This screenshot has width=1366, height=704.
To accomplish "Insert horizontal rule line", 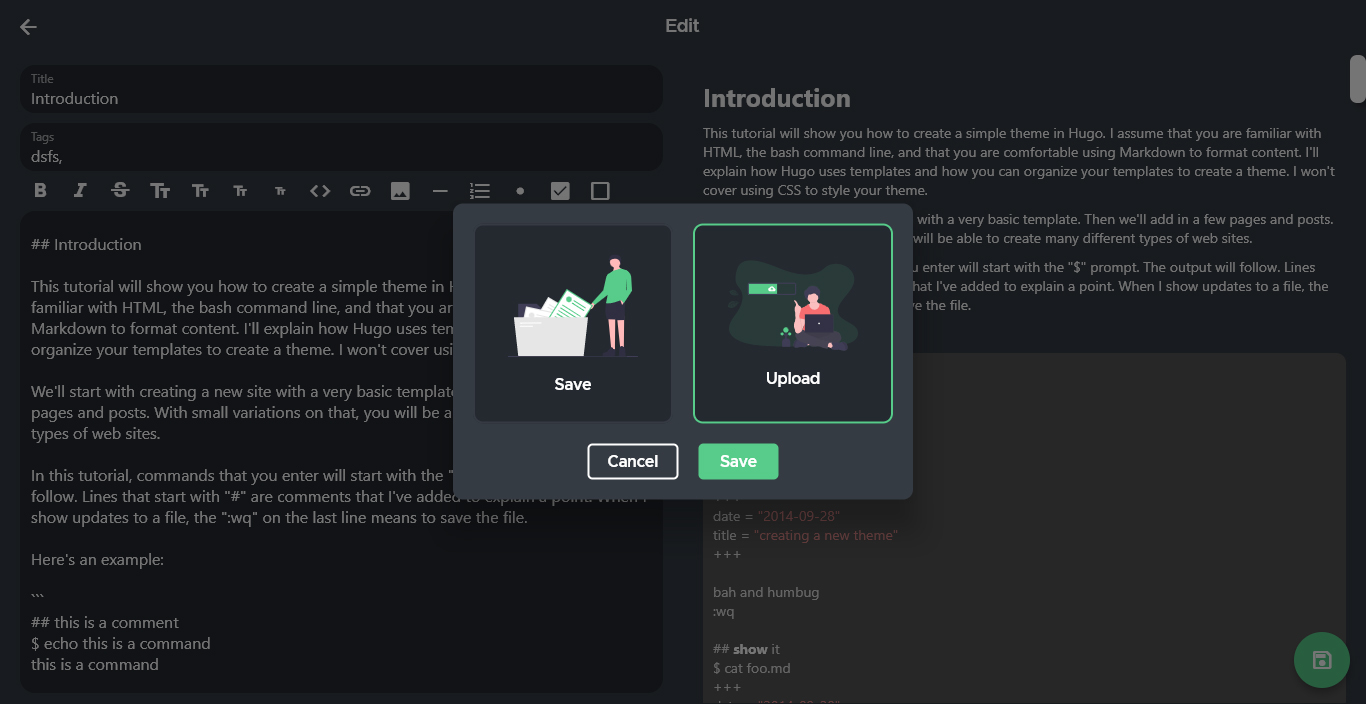I will point(440,191).
